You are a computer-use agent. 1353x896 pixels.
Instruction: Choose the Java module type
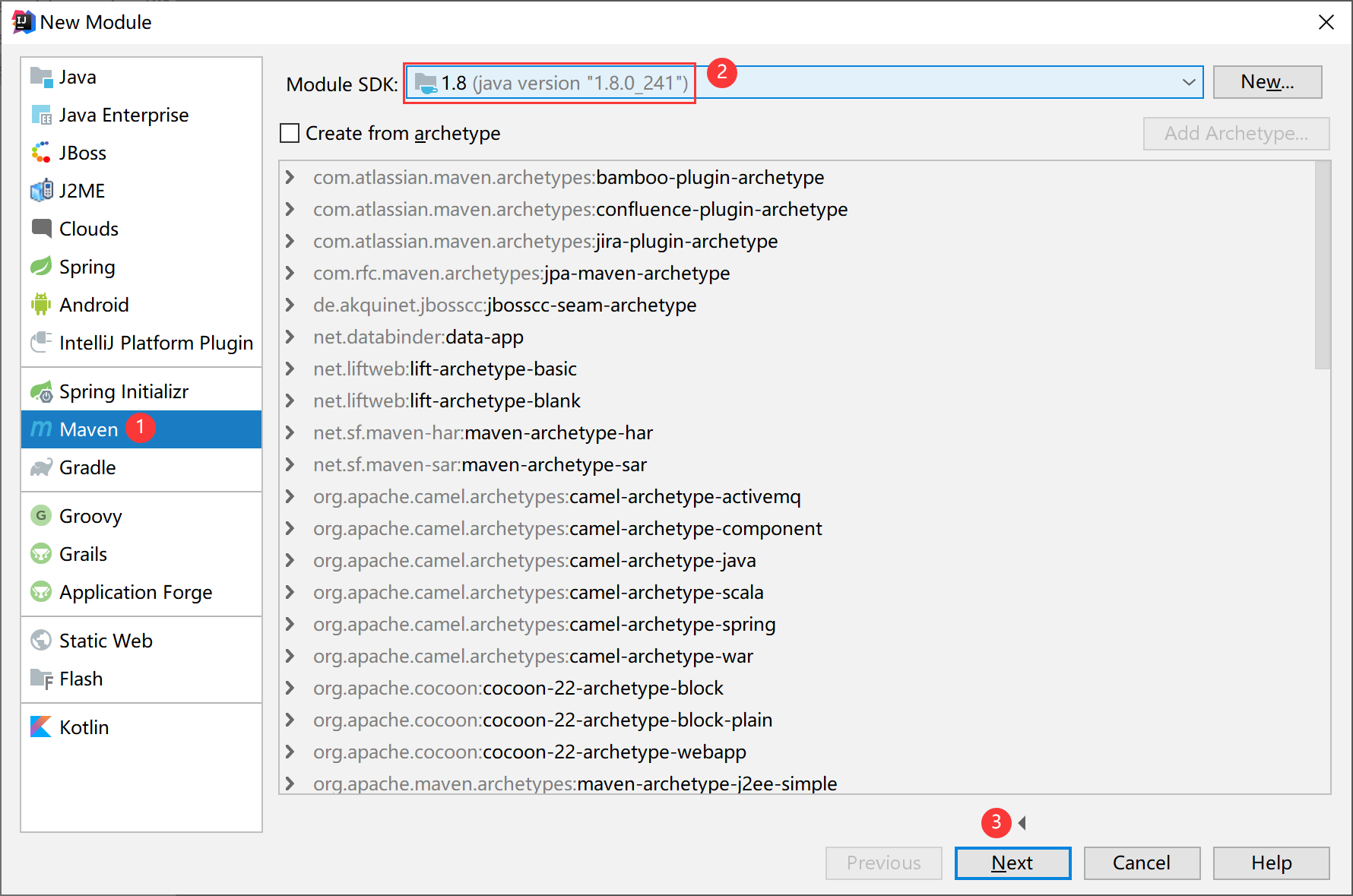(141, 77)
